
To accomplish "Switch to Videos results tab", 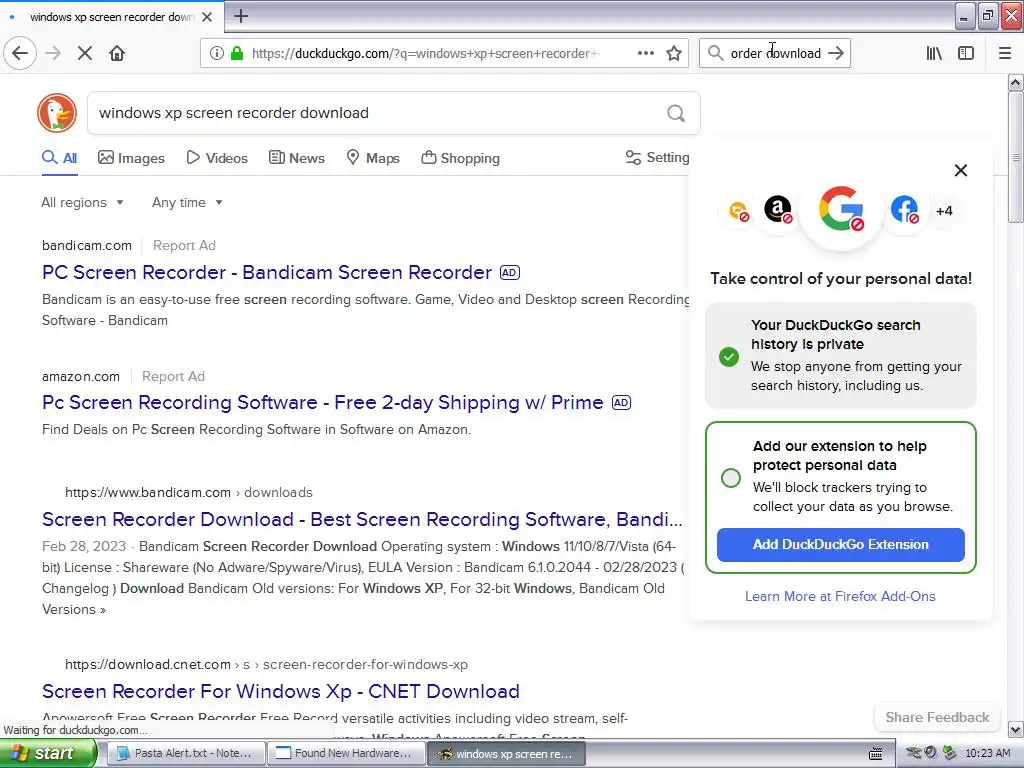I will coord(217,158).
